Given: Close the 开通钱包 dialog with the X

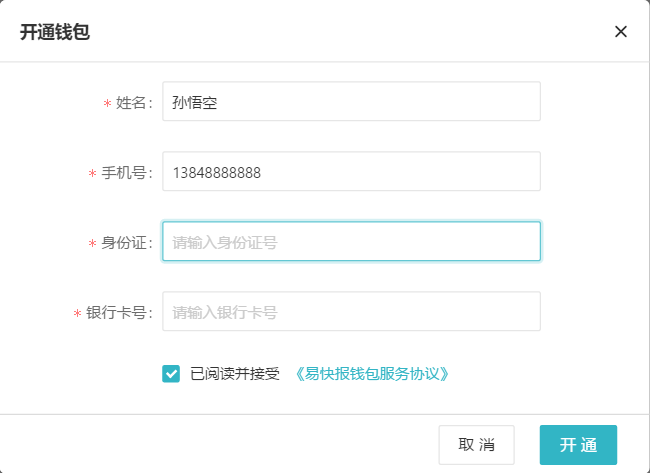Looking at the screenshot, I should 621,32.
